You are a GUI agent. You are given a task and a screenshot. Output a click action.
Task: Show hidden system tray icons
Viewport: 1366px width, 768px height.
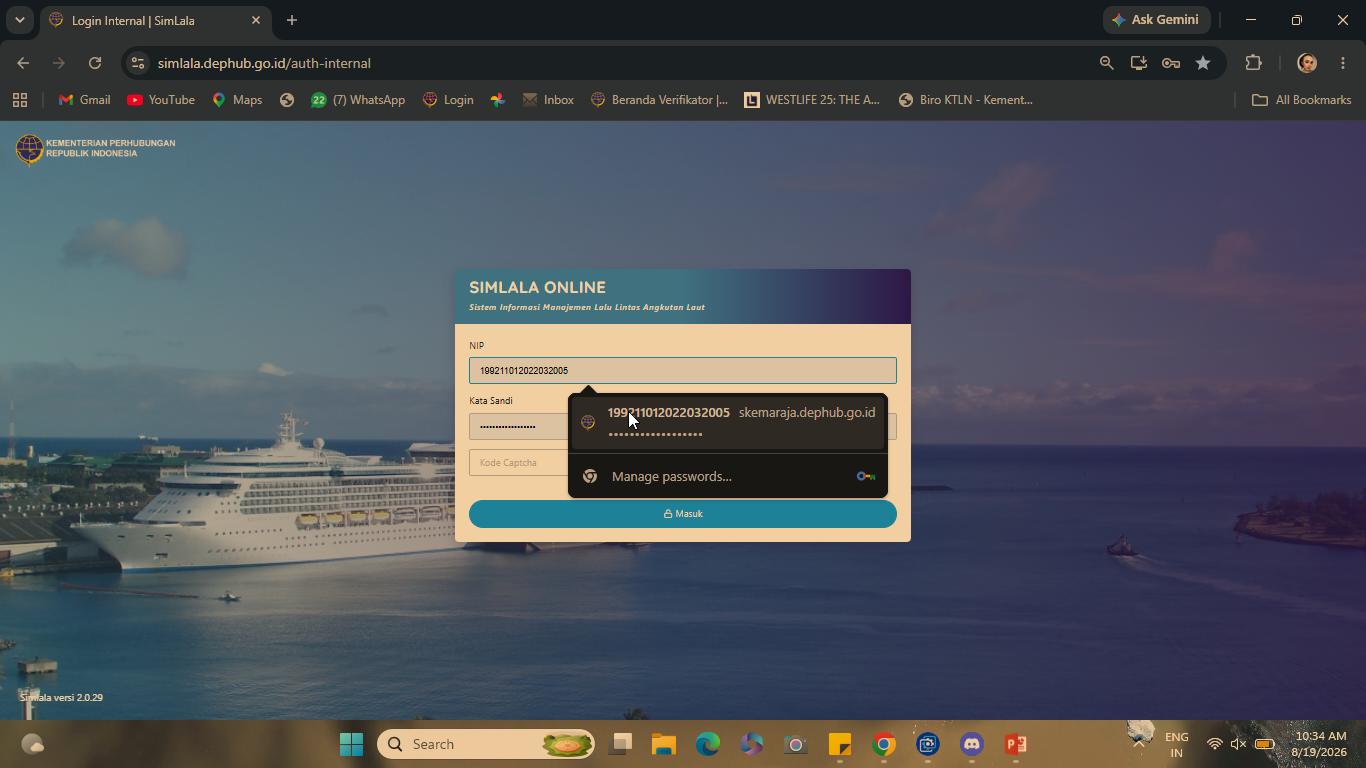coord(1138,744)
